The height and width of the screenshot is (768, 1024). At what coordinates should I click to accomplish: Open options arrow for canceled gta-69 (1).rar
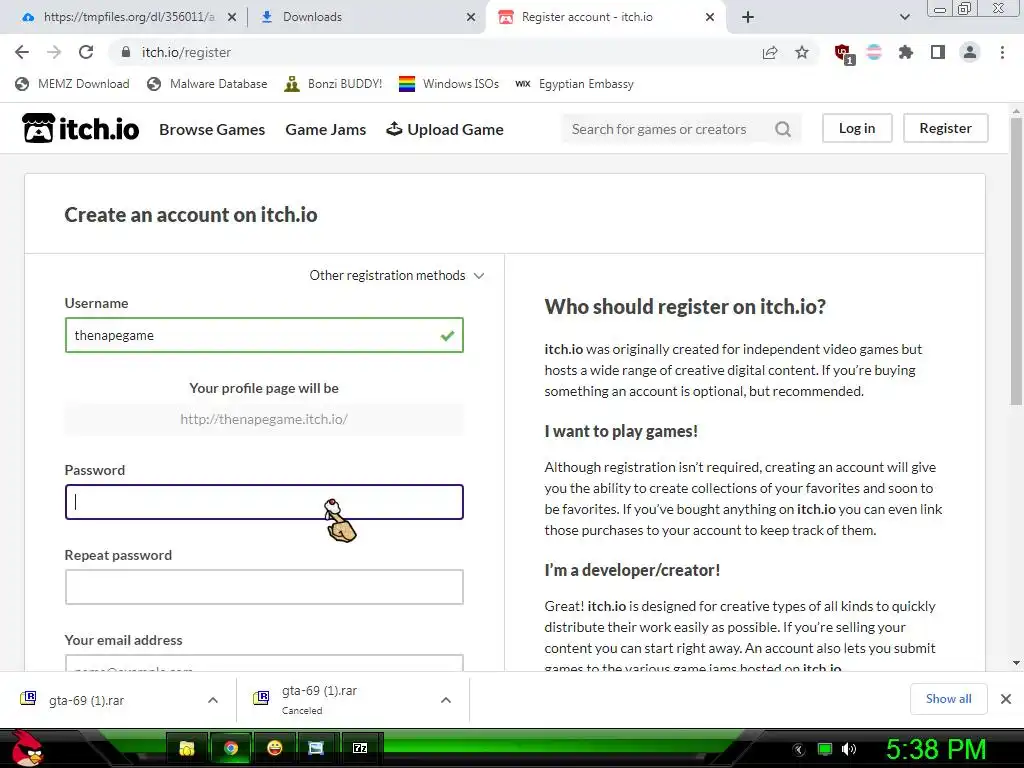(x=446, y=700)
